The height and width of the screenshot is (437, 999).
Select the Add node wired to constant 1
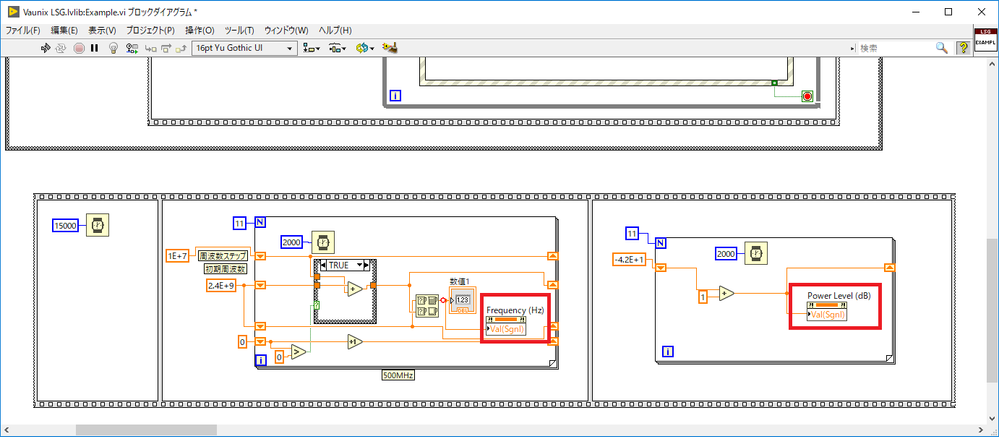726,294
